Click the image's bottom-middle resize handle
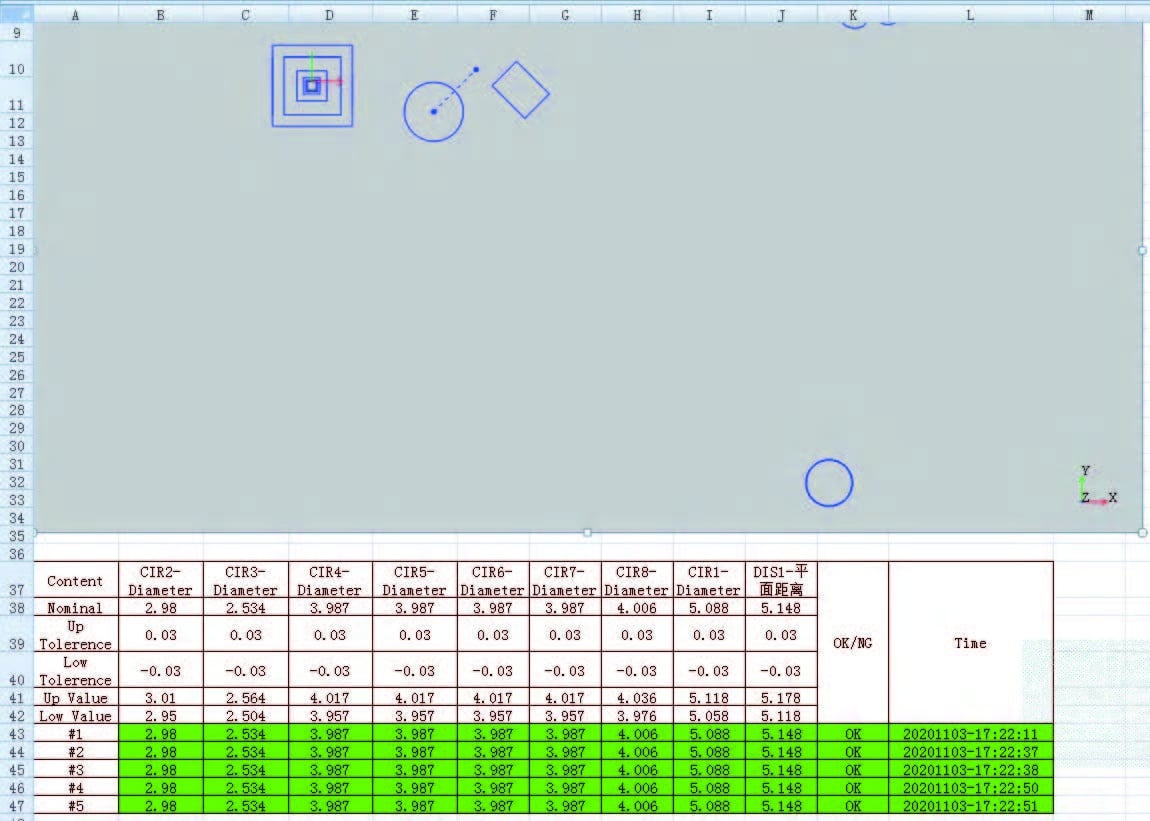 click(x=587, y=533)
